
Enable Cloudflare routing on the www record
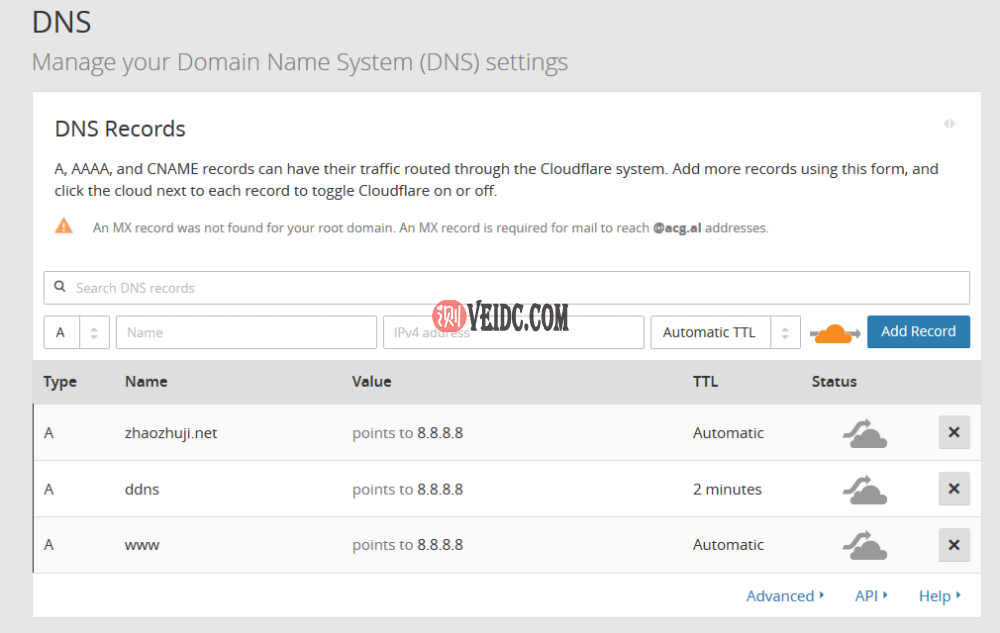tap(864, 545)
